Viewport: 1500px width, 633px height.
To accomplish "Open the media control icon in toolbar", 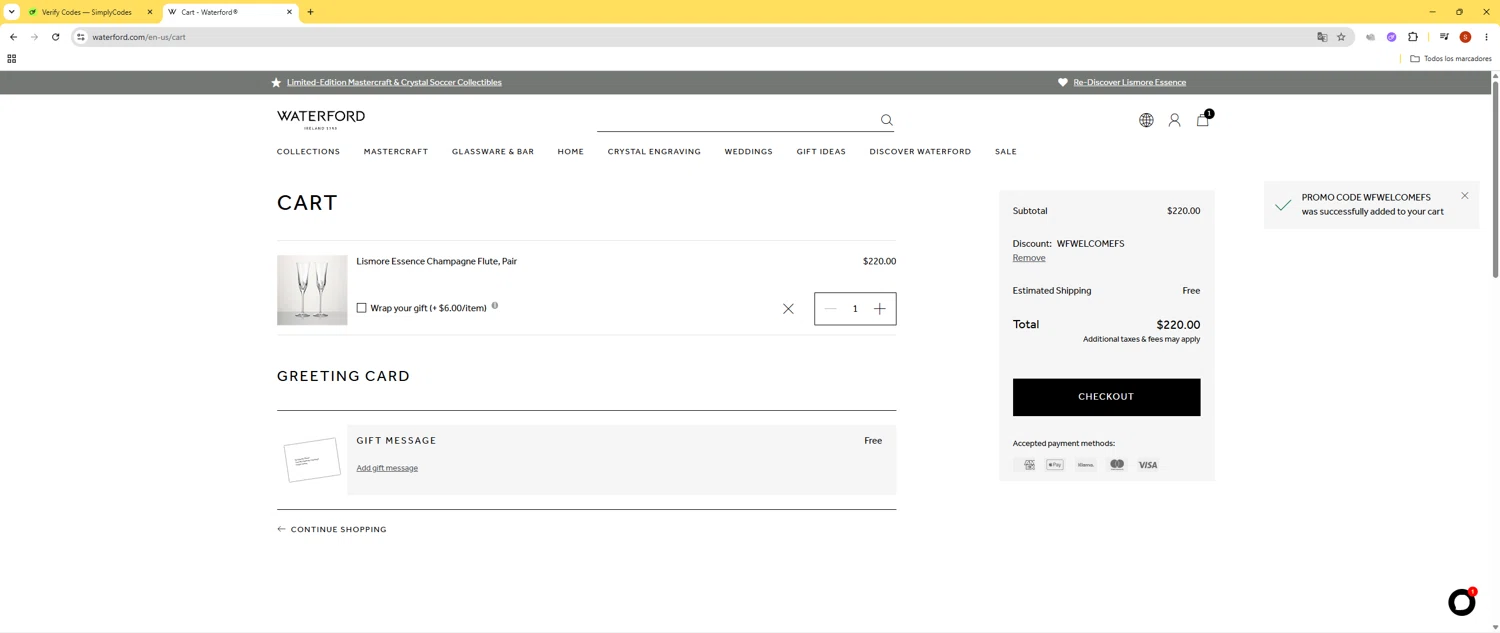I will [1444, 37].
